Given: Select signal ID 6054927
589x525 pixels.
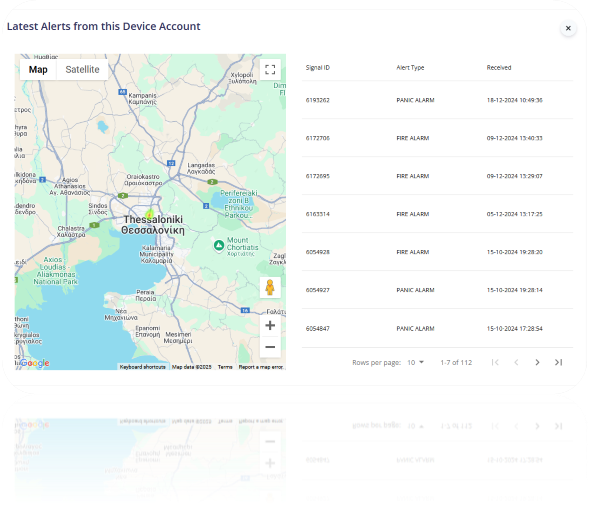Looking at the screenshot, I should pyautogui.click(x=317, y=290).
